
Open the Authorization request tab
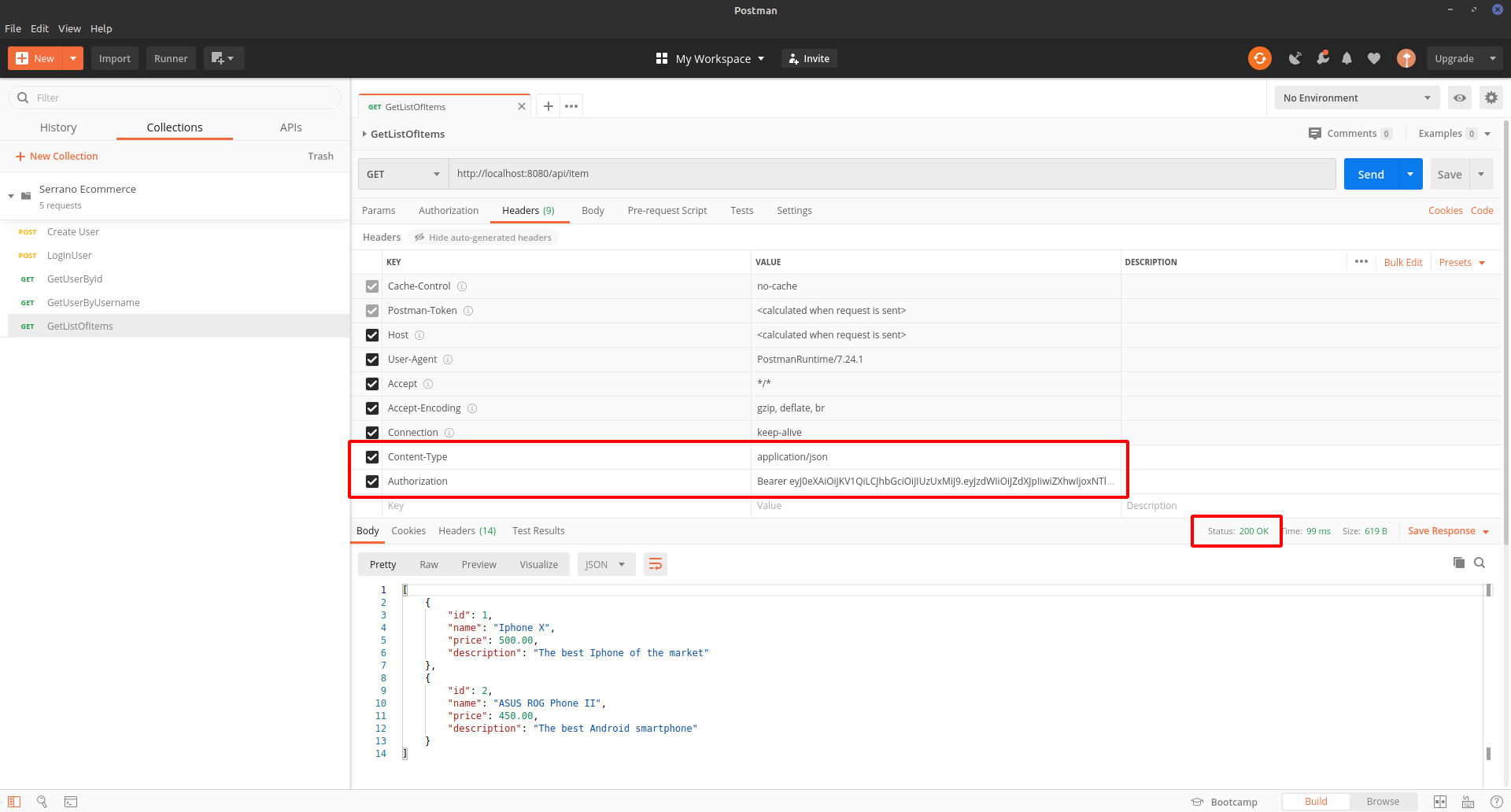[x=449, y=210]
